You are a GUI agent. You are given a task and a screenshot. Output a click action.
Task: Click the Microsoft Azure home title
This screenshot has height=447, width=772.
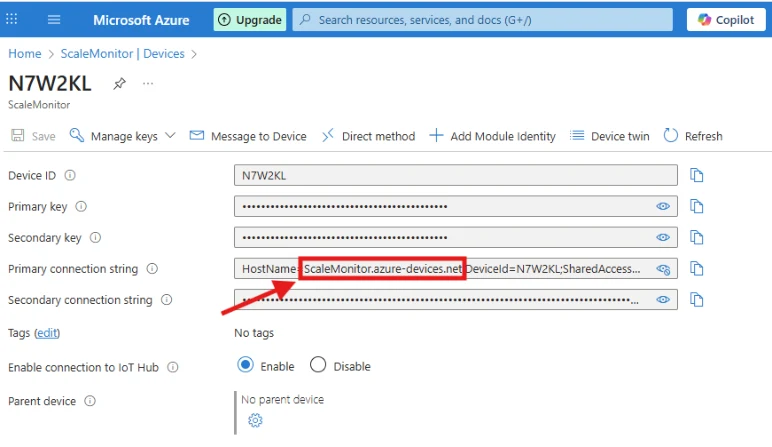point(141,20)
